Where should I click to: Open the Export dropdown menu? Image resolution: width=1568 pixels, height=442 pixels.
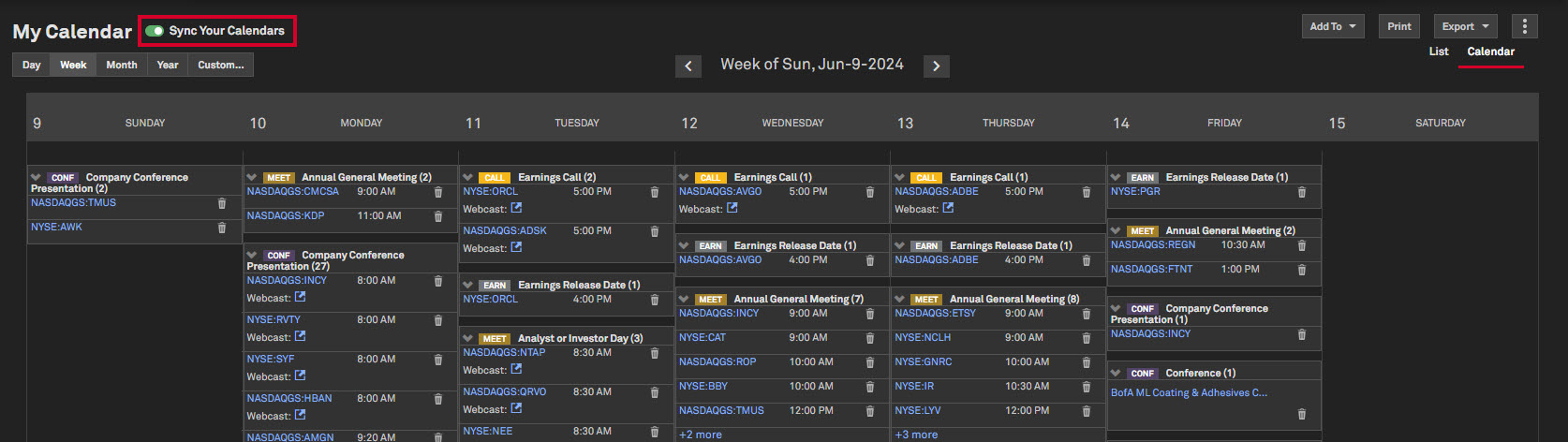pyautogui.click(x=1464, y=26)
